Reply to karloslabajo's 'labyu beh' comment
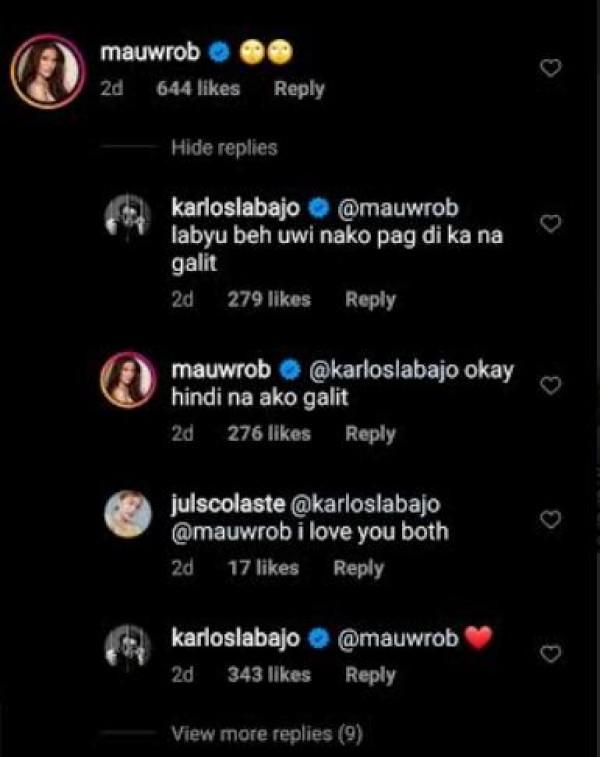The height and width of the screenshot is (757, 600). point(370,299)
